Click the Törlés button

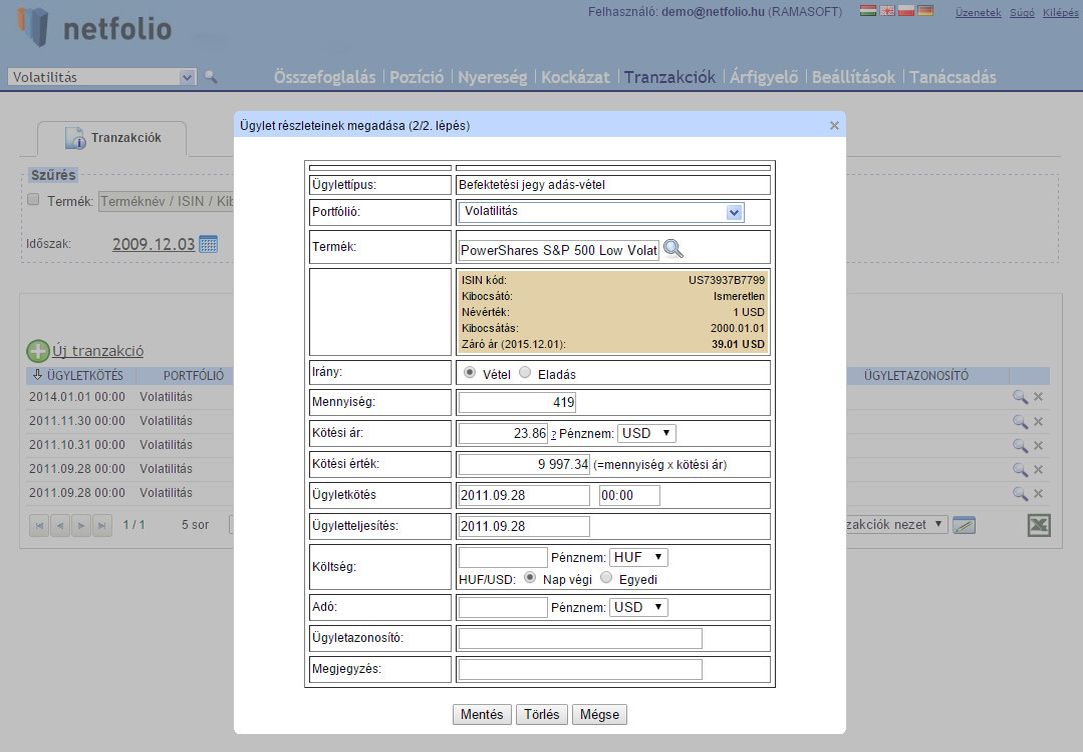pos(542,715)
